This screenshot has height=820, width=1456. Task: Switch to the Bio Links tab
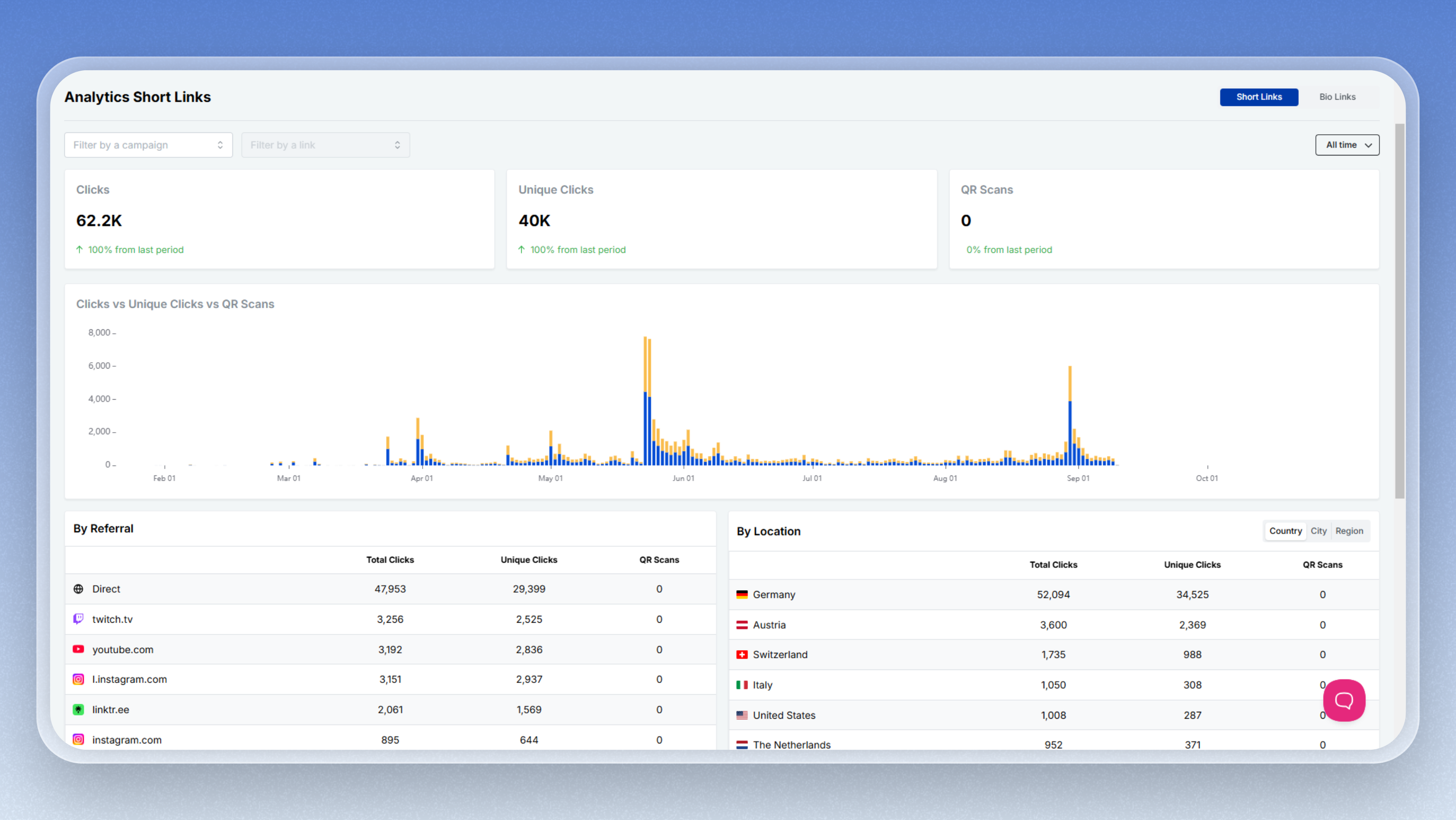1338,96
